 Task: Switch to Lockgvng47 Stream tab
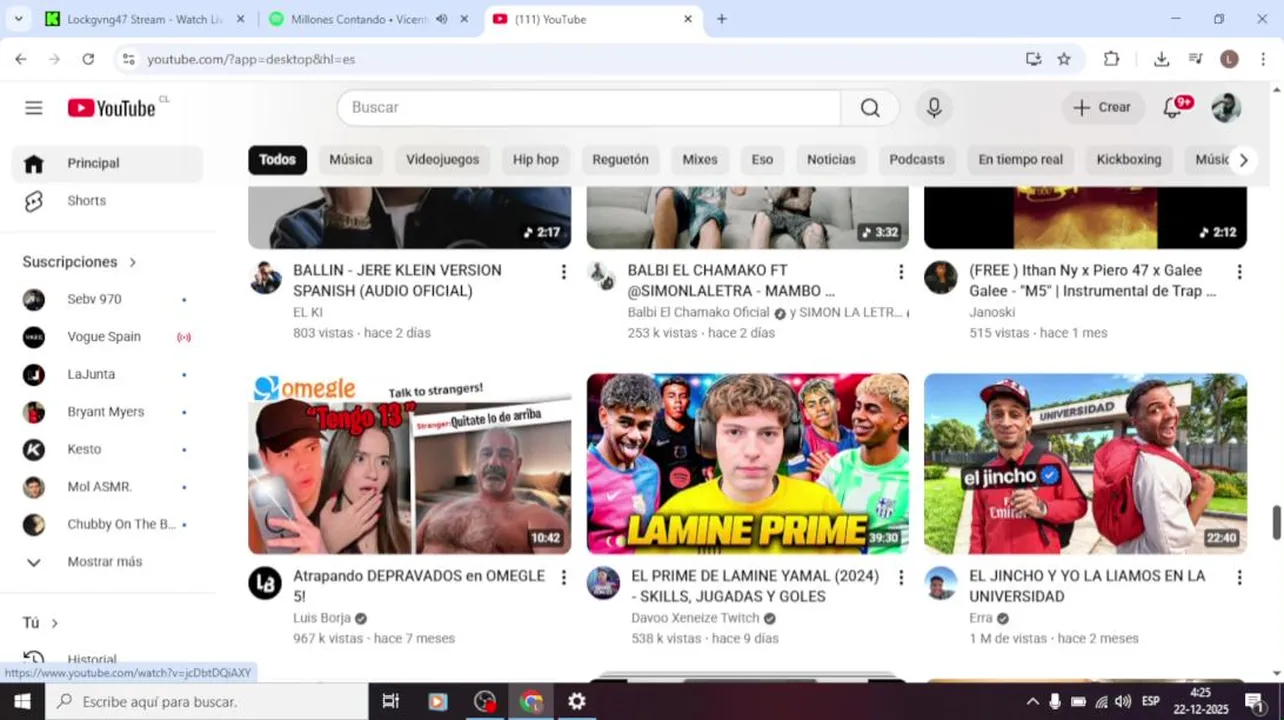coord(145,19)
